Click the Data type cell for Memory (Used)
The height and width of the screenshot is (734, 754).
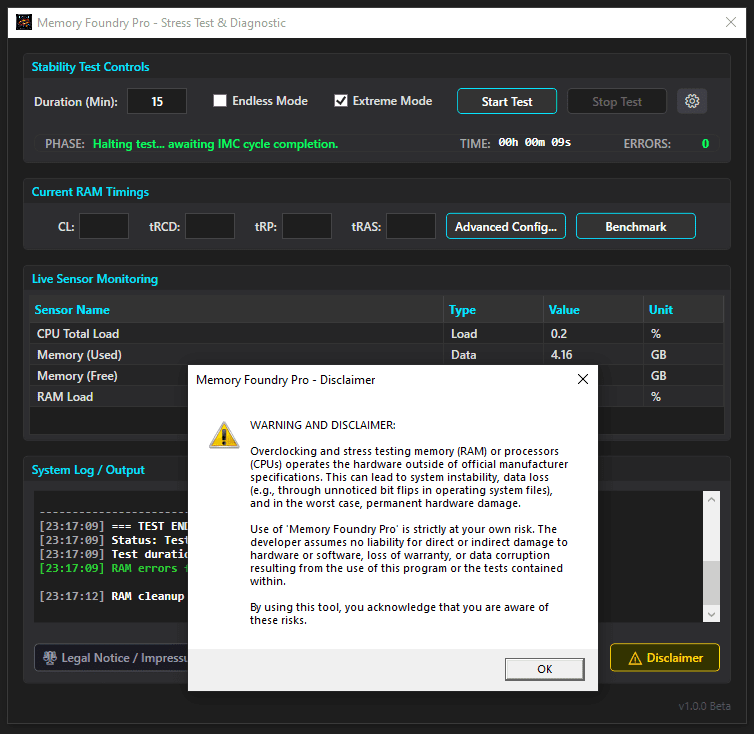[493, 354]
